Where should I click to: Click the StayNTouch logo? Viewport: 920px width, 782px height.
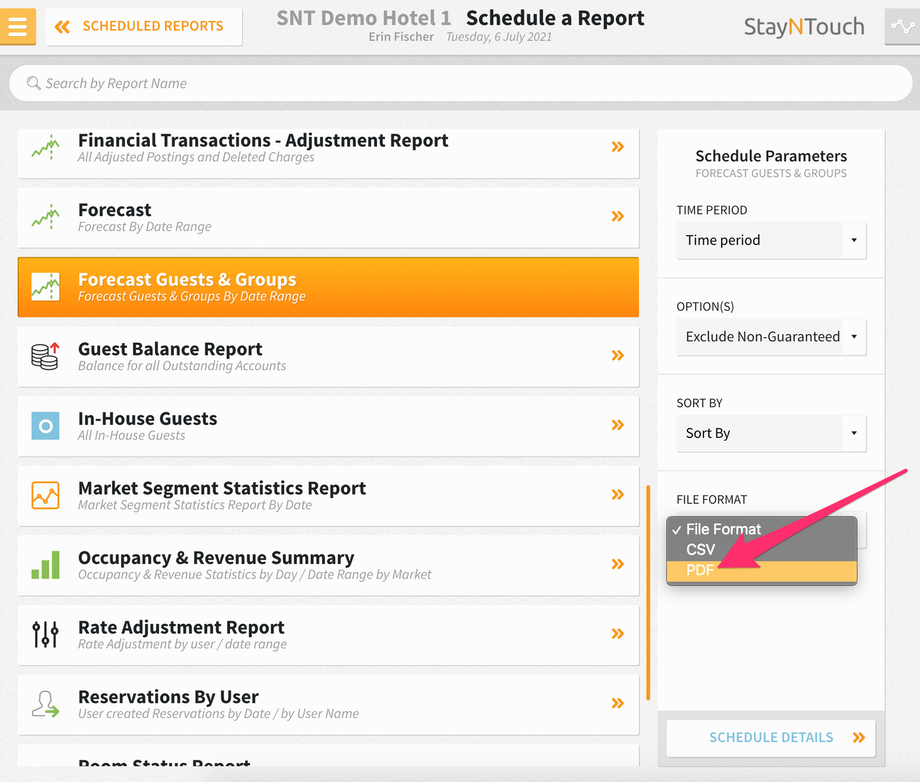[x=804, y=27]
